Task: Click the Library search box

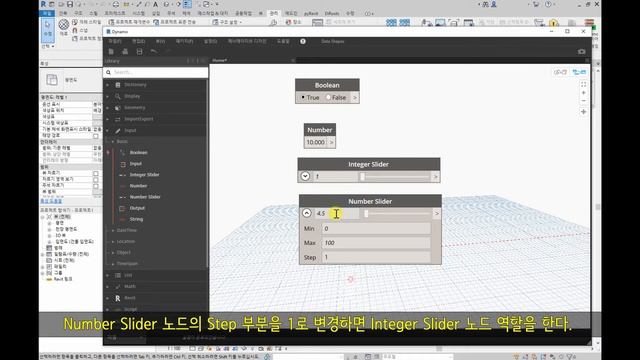Action: coord(156,72)
